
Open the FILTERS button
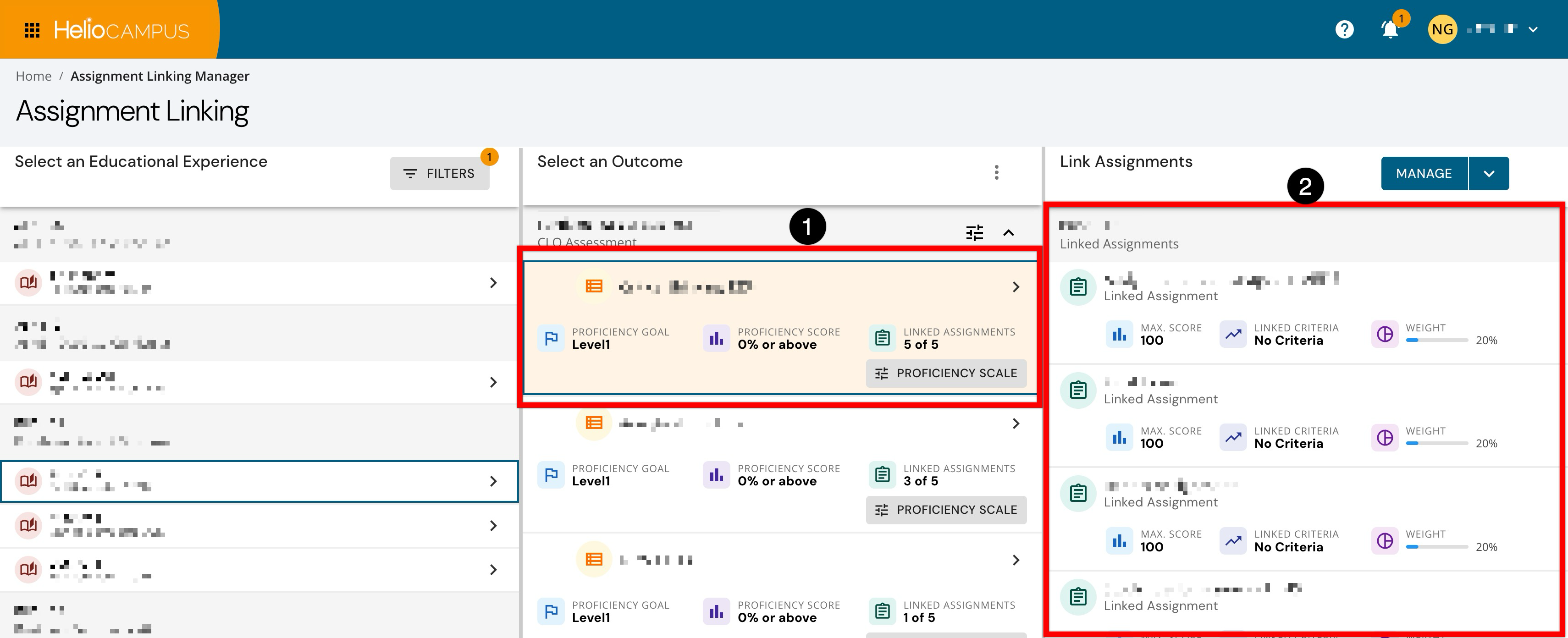point(440,174)
